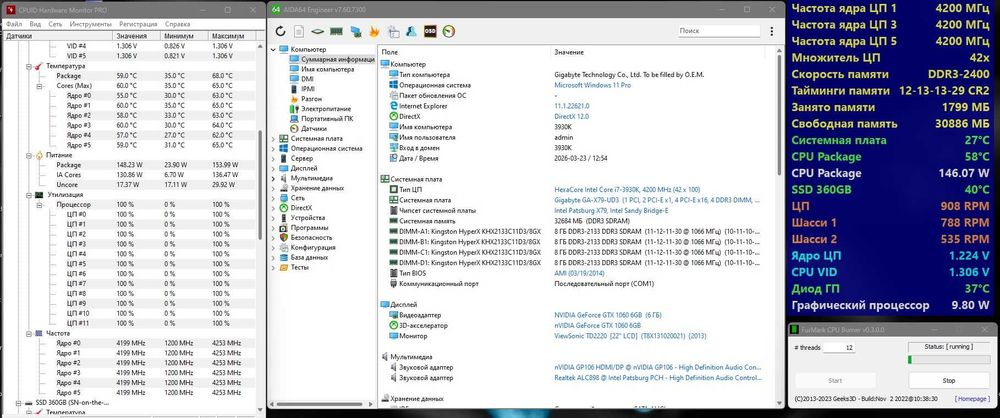Open the OSD panel icon in AIDA64 toolbar
Image resolution: width=1000 pixels, height=418 pixels.
[x=430, y=31]
